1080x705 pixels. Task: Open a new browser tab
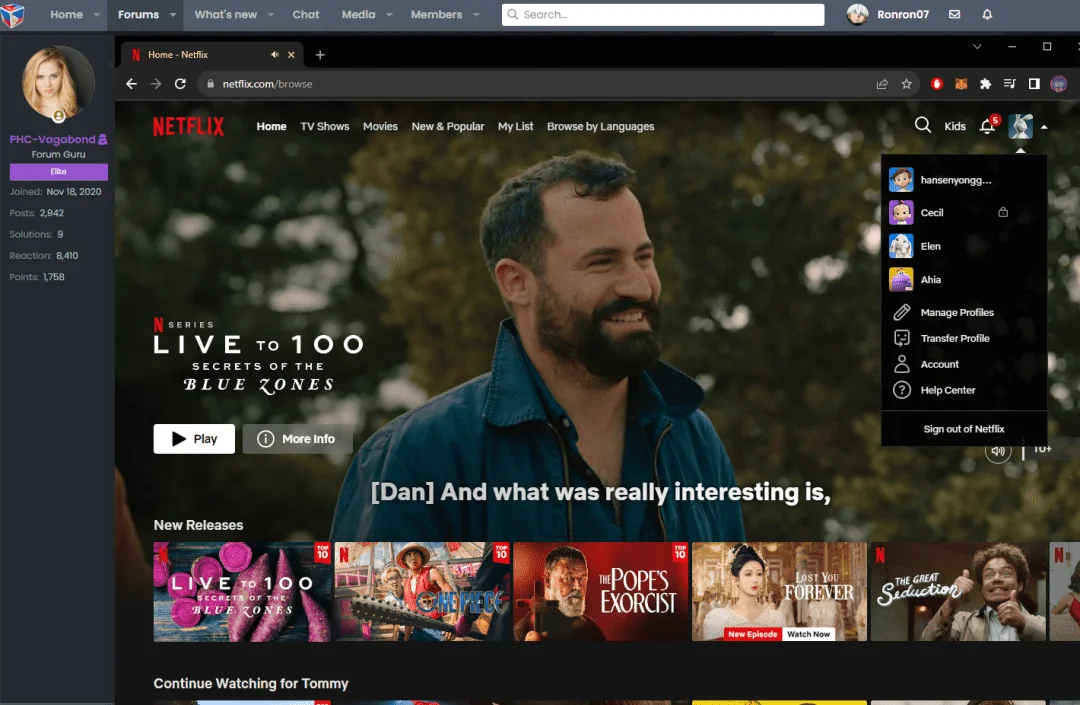coord(320,54)
